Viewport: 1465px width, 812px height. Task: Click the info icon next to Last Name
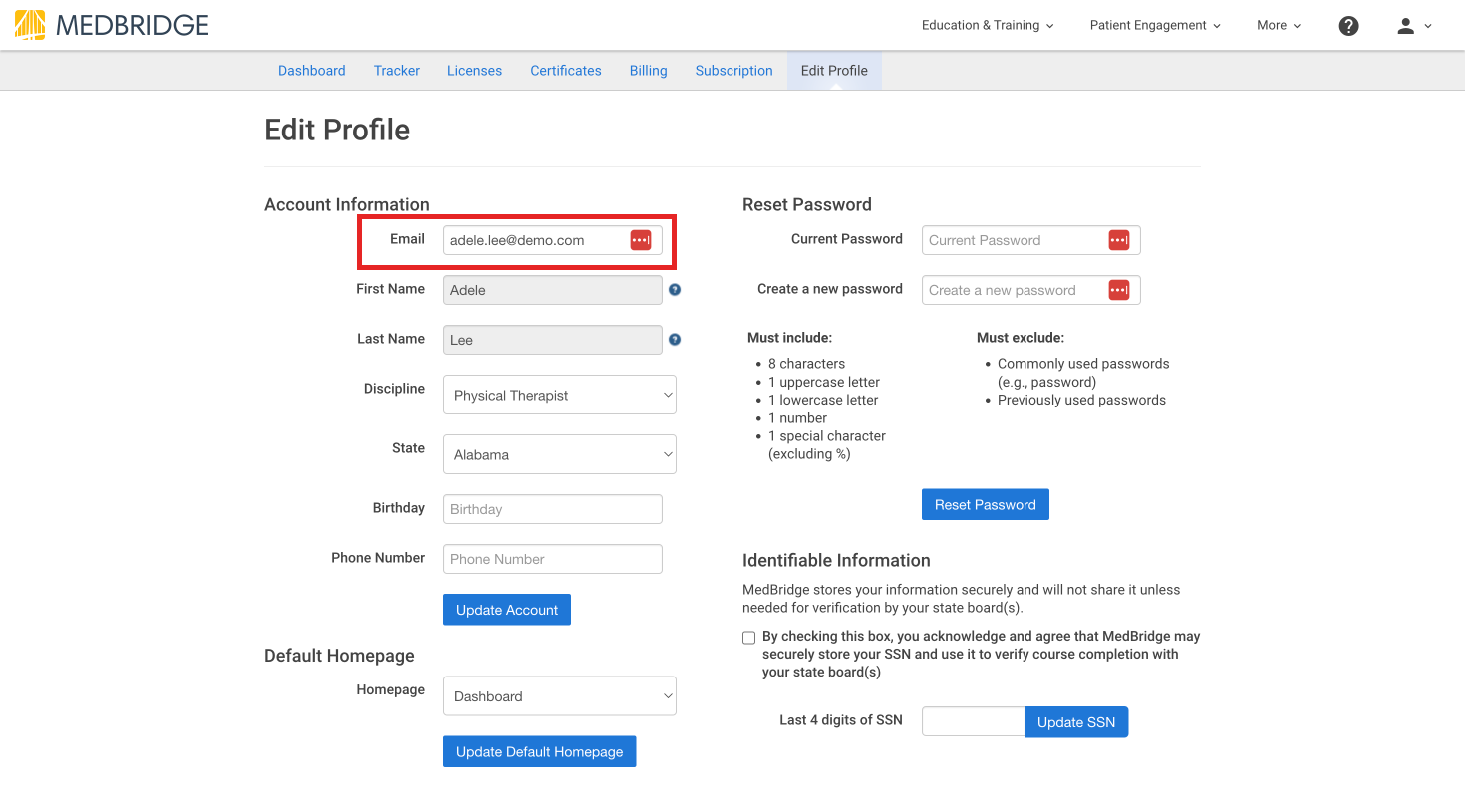(x=675, y=340)
